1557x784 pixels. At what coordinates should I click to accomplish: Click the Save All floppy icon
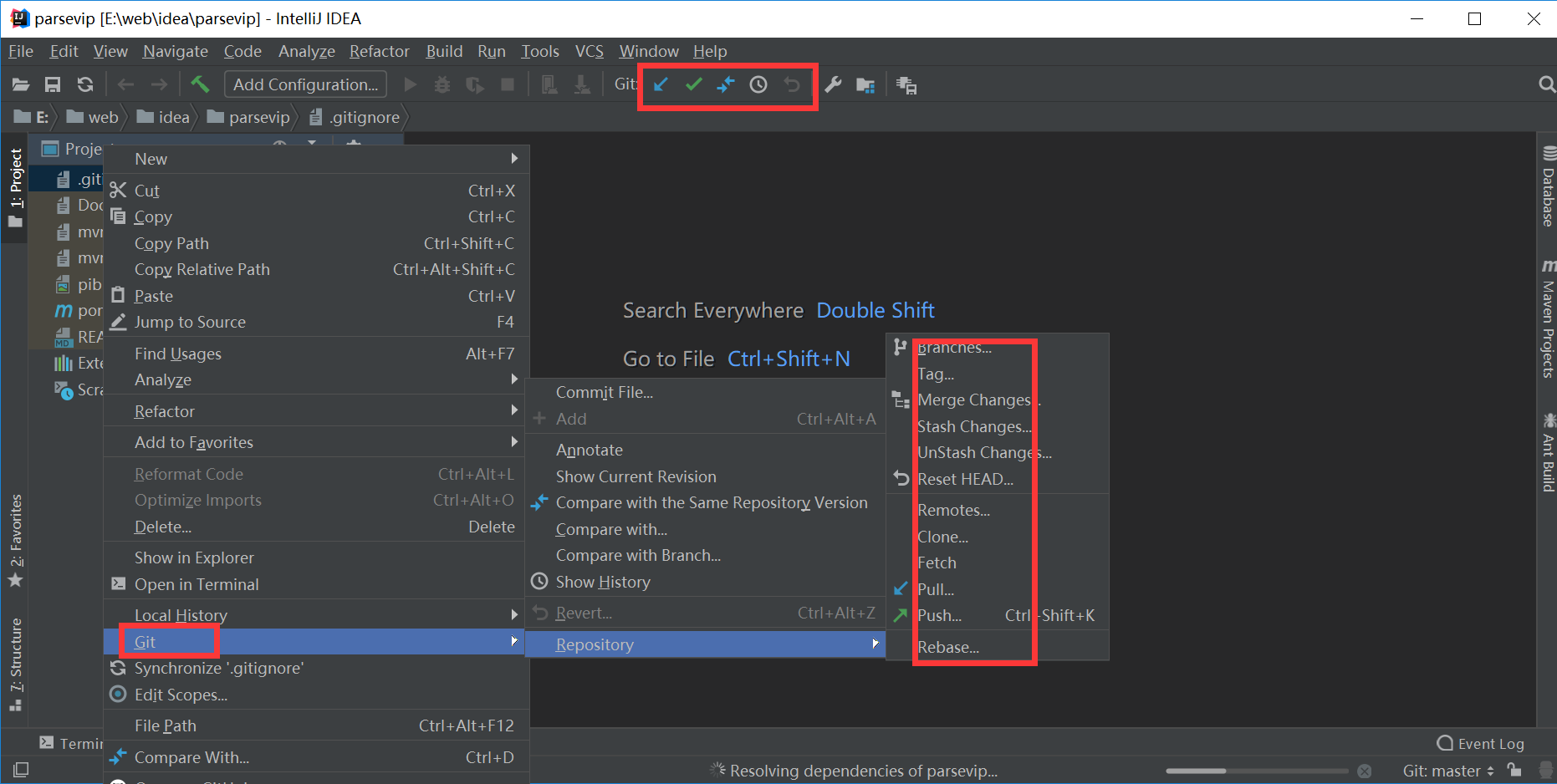point(53,84)
